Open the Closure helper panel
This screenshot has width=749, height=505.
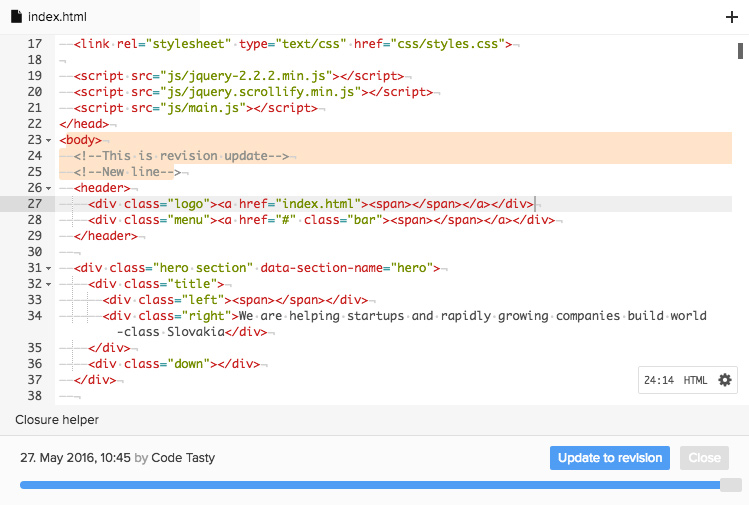pyautogui.click(x=57, y=419)
